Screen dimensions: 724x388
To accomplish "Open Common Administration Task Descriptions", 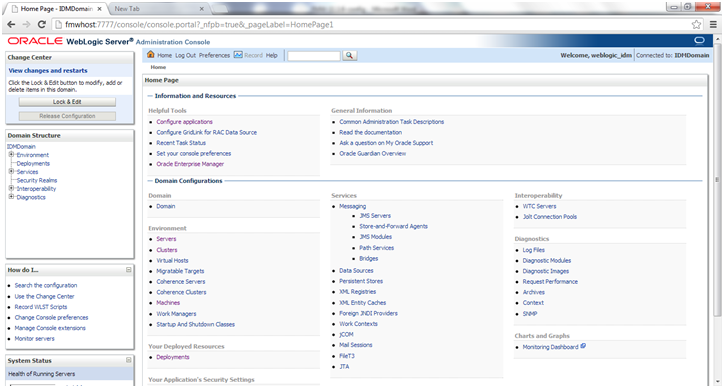I will 392,122.
